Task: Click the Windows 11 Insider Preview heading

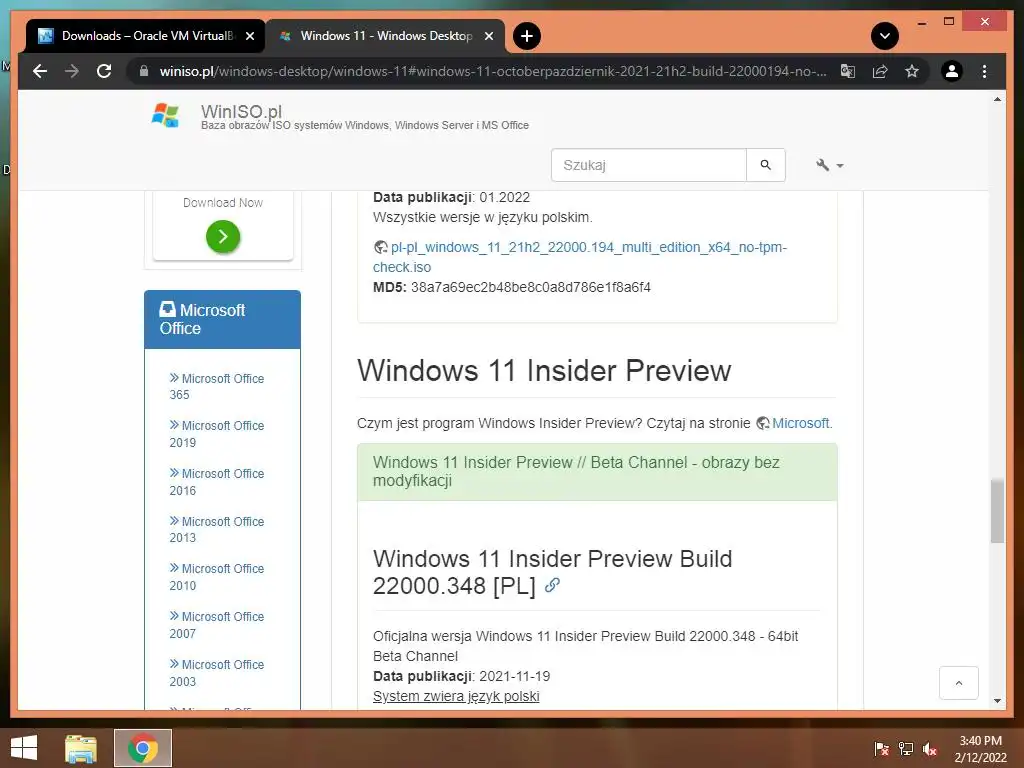Action: click(543, 370)
